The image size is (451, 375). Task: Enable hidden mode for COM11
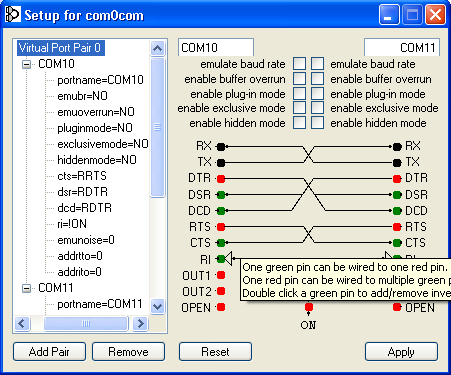coord(317,122)
